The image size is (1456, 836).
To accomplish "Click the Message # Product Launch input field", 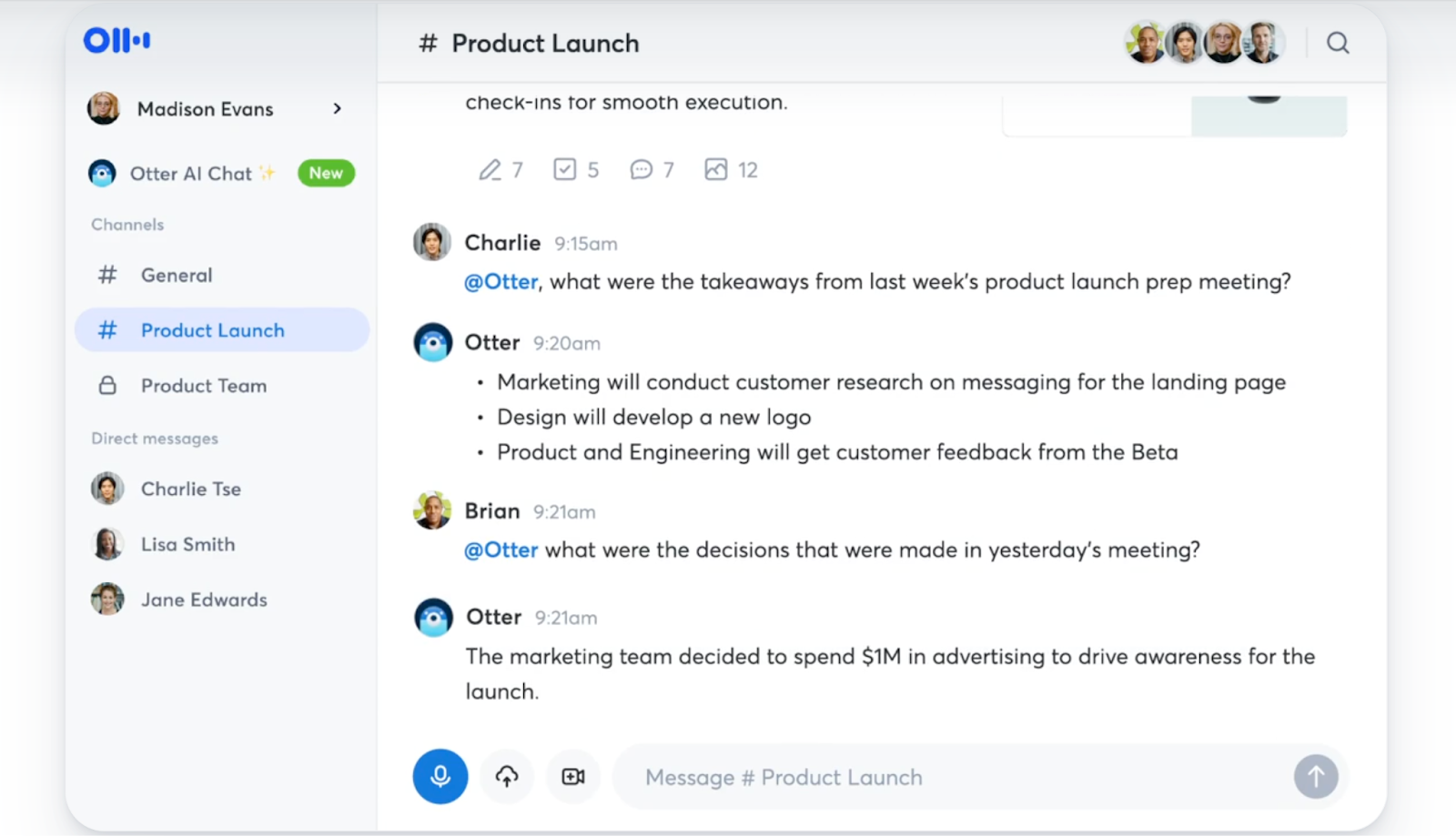I will (x=955, y=777).
